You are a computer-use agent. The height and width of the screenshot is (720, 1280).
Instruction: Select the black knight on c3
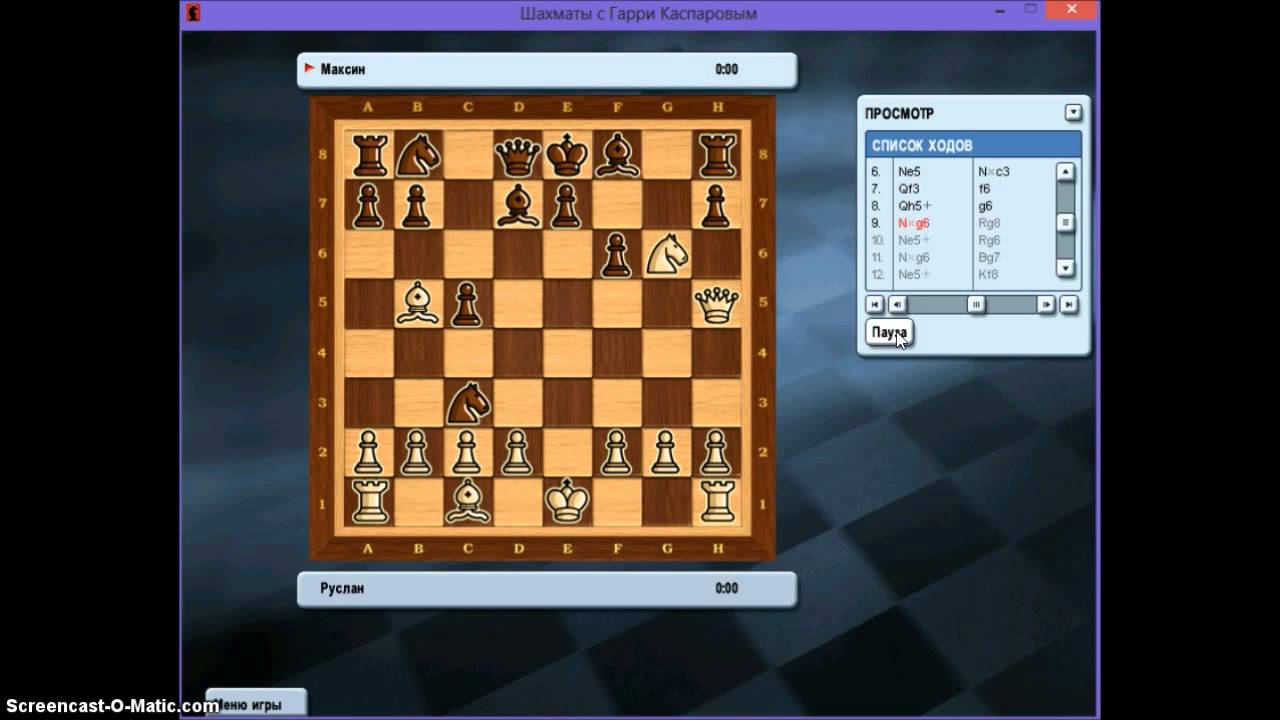[468, 403]
